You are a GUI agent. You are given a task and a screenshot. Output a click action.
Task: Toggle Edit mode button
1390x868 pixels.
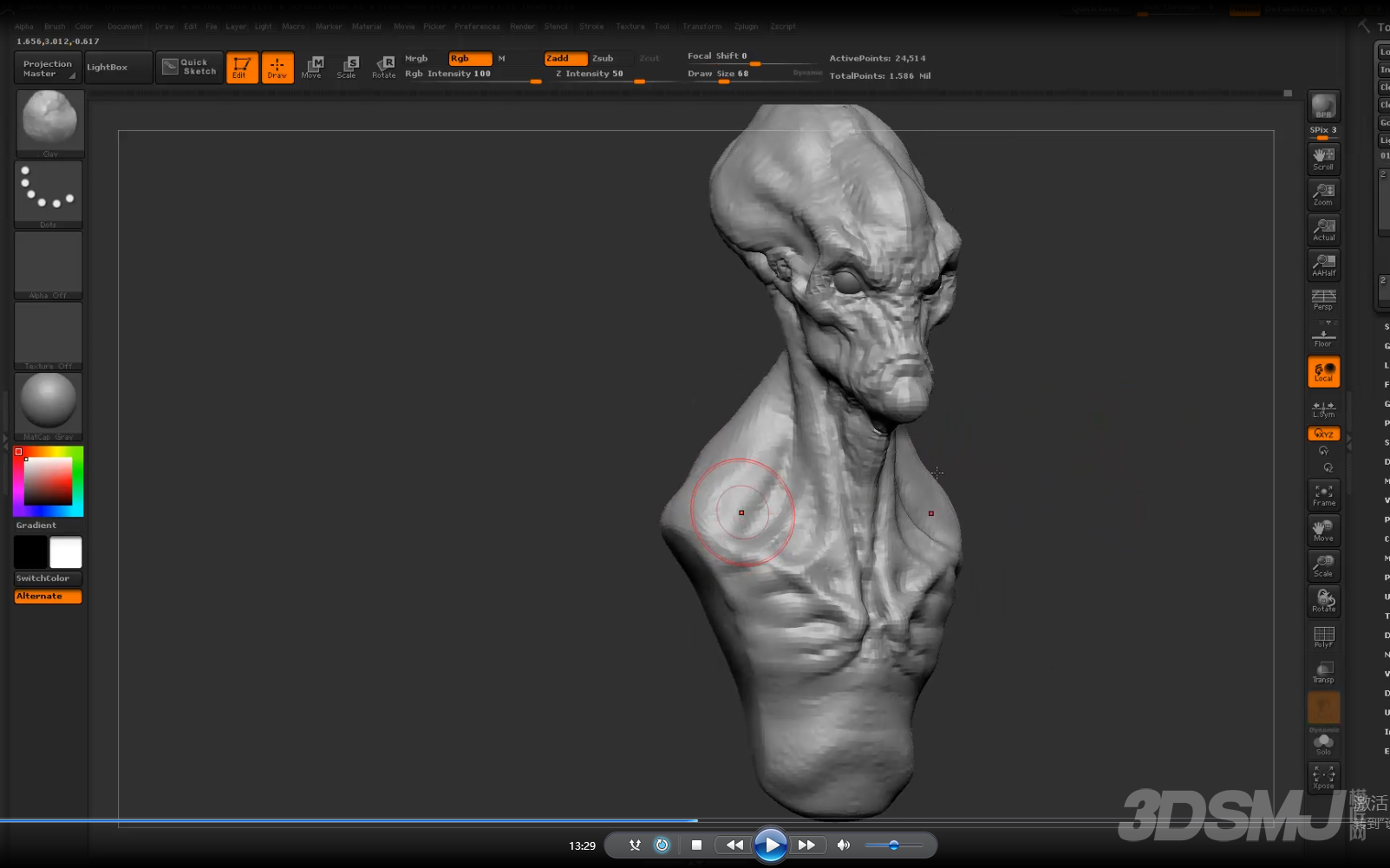coord(242,68)
